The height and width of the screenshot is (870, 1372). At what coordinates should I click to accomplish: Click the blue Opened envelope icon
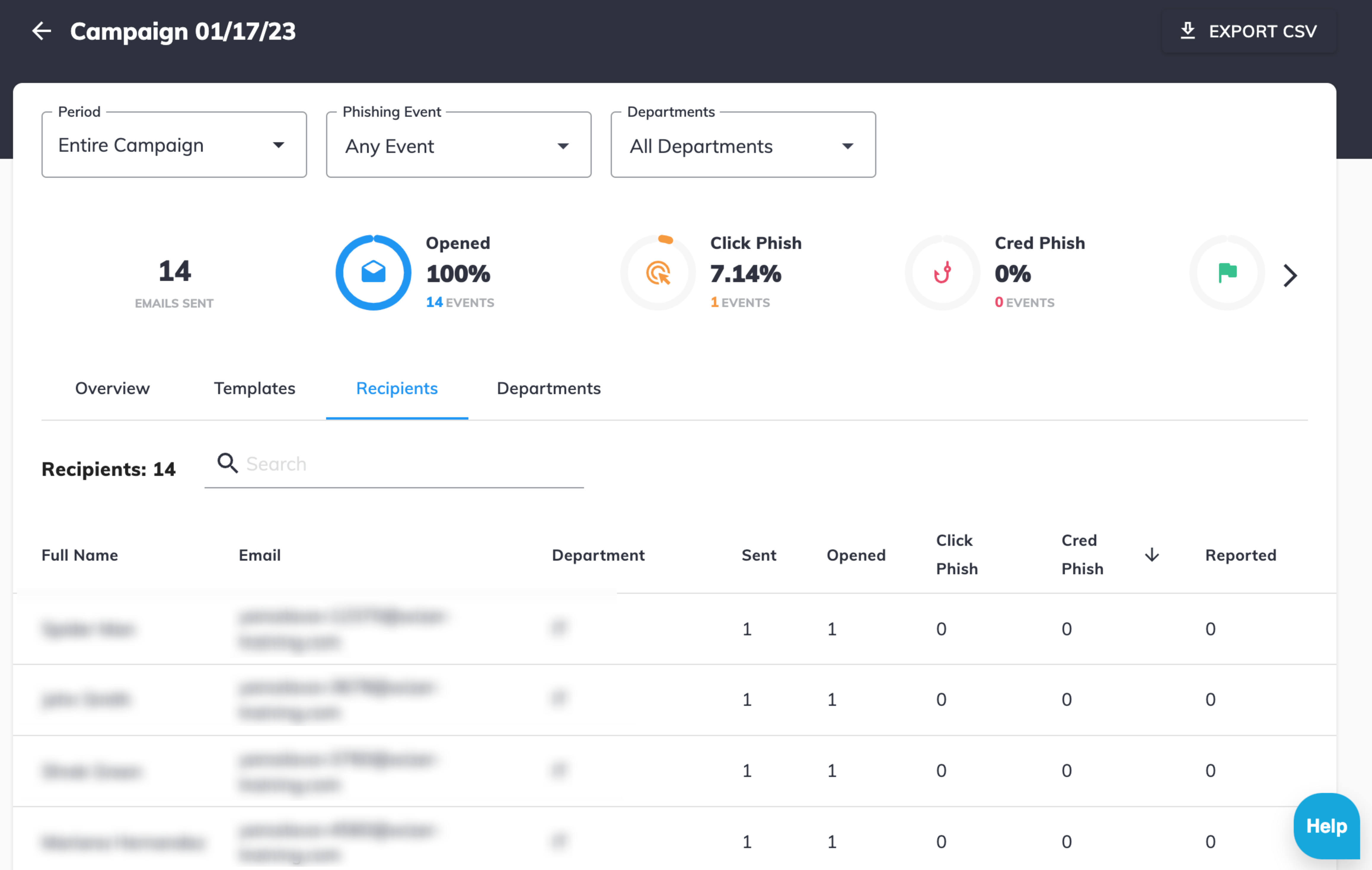click(x=373, y=273)
